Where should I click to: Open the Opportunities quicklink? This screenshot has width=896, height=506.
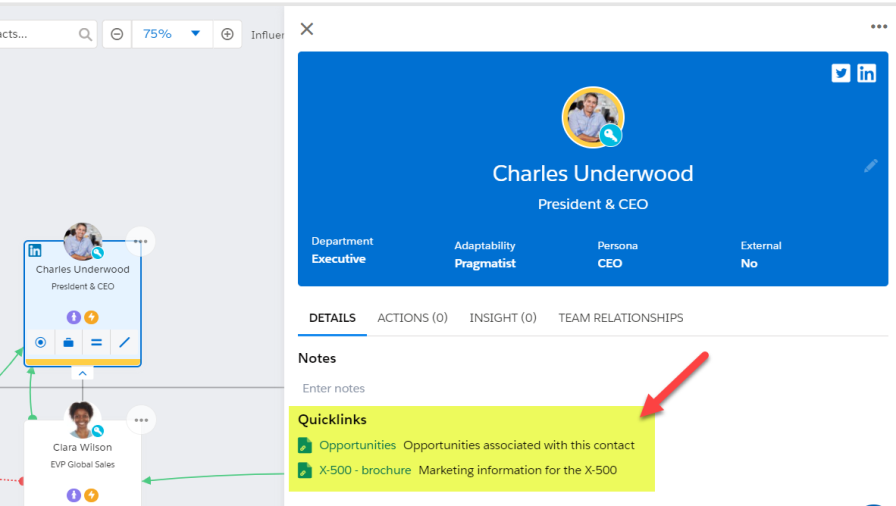point(357,445)
